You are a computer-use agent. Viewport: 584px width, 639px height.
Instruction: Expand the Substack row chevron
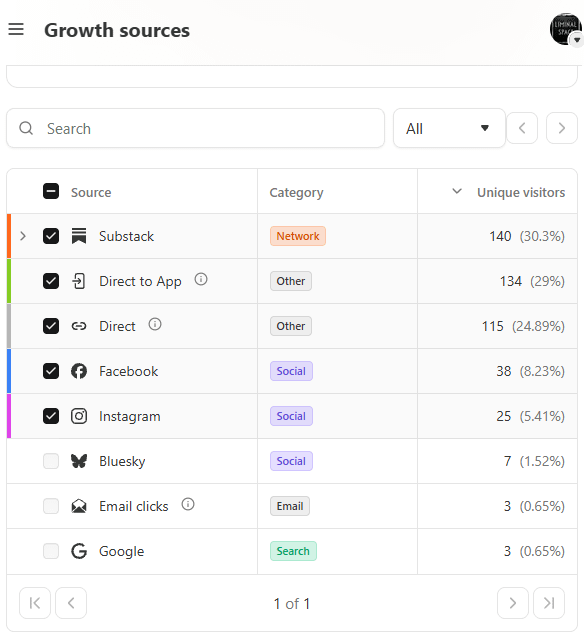click(x=23, y=236)
